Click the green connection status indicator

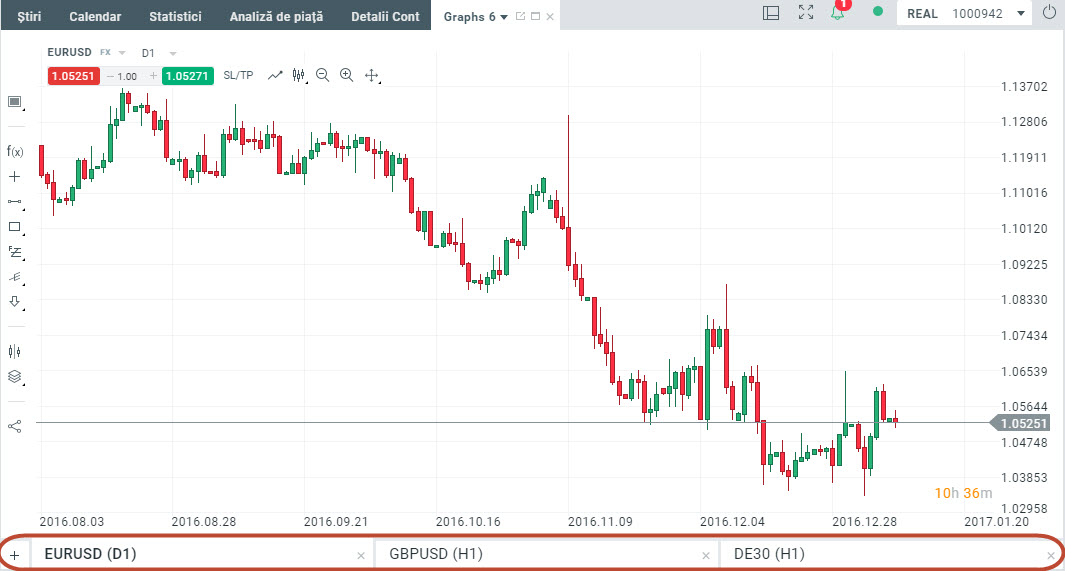pos(878,11)
